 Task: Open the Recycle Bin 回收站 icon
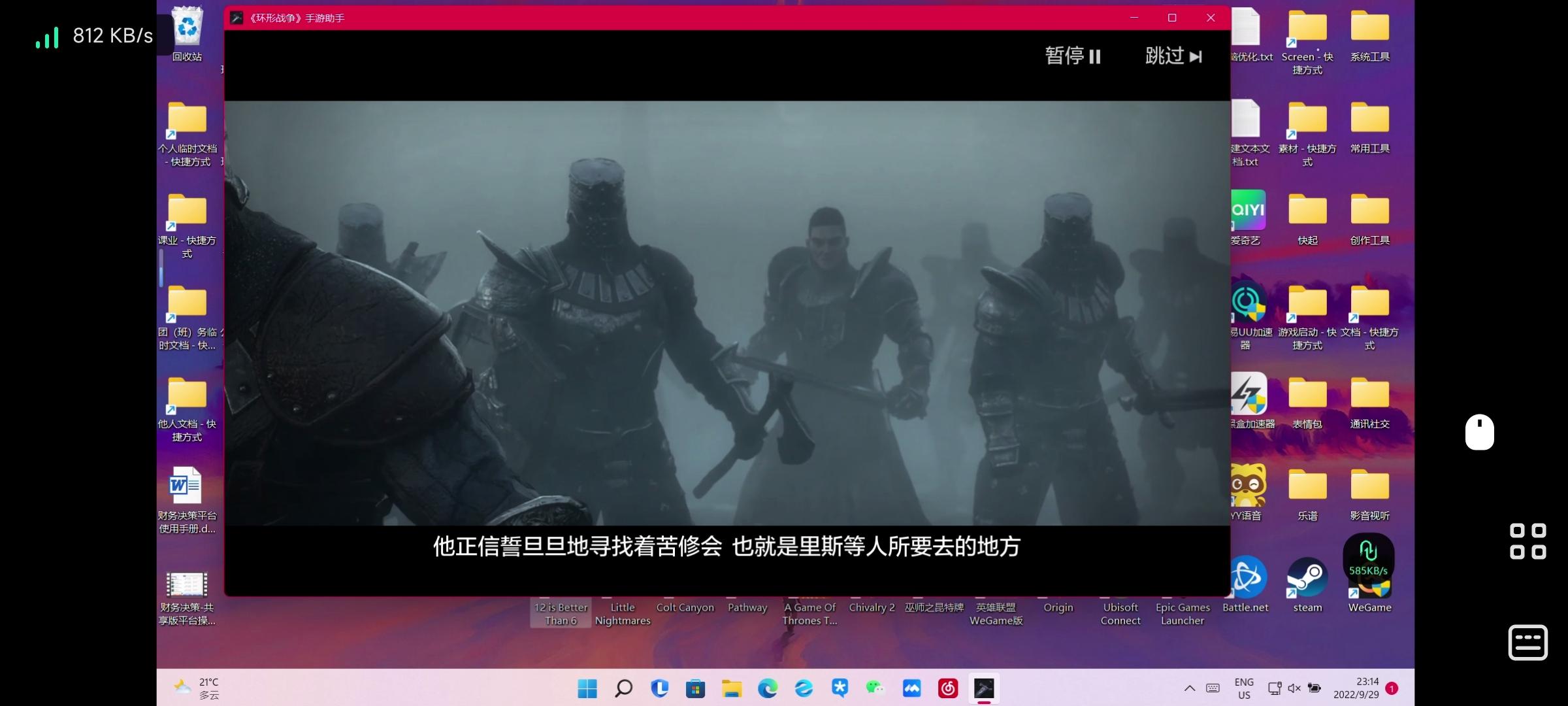[188, 34]
